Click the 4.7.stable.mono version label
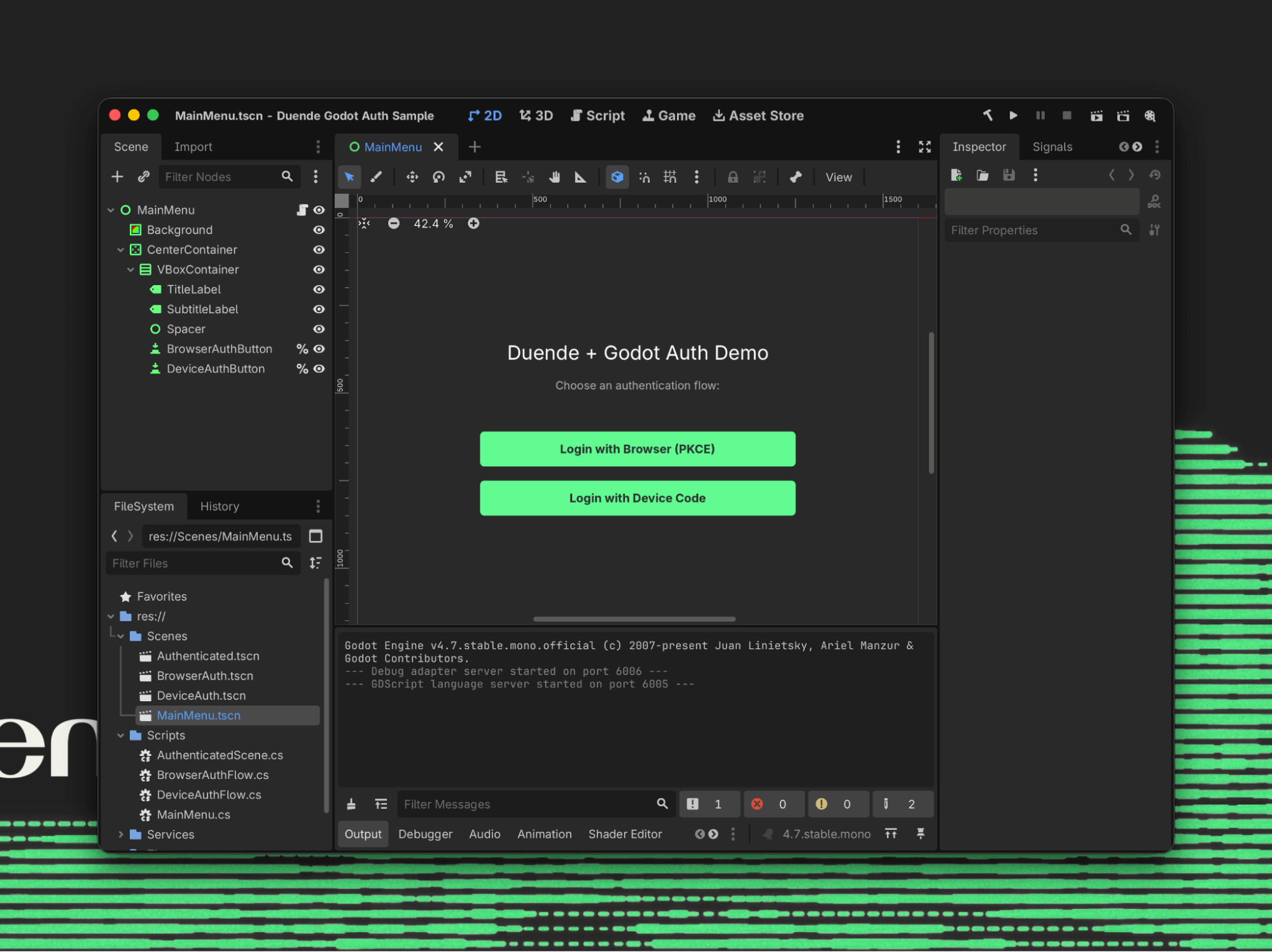Screen dimensions: 1272x952 pyautogui.click(x=827, y=834)
